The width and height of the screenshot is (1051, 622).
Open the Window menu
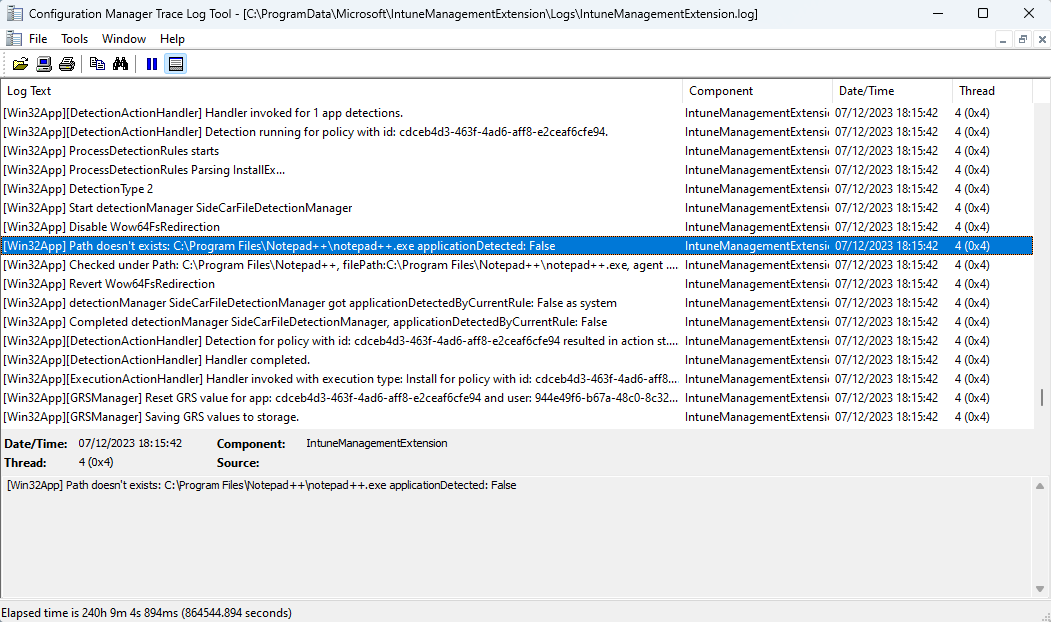point(123,38)
